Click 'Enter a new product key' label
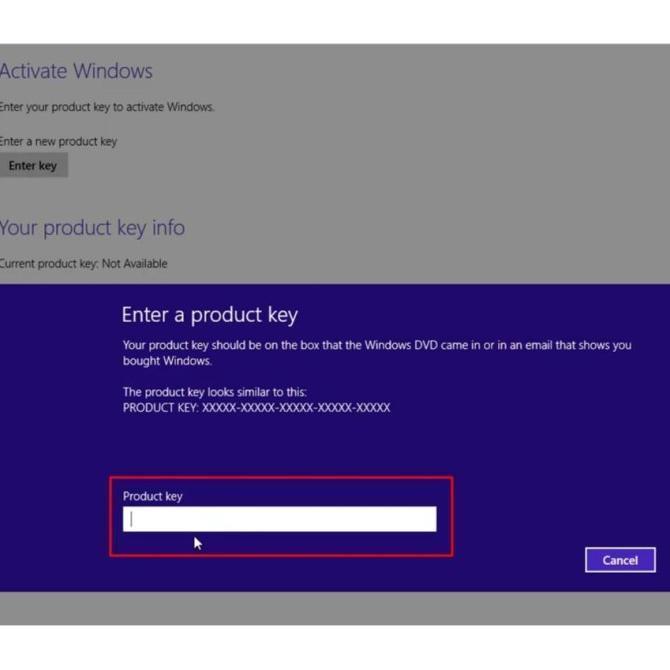 pos(59,141)
